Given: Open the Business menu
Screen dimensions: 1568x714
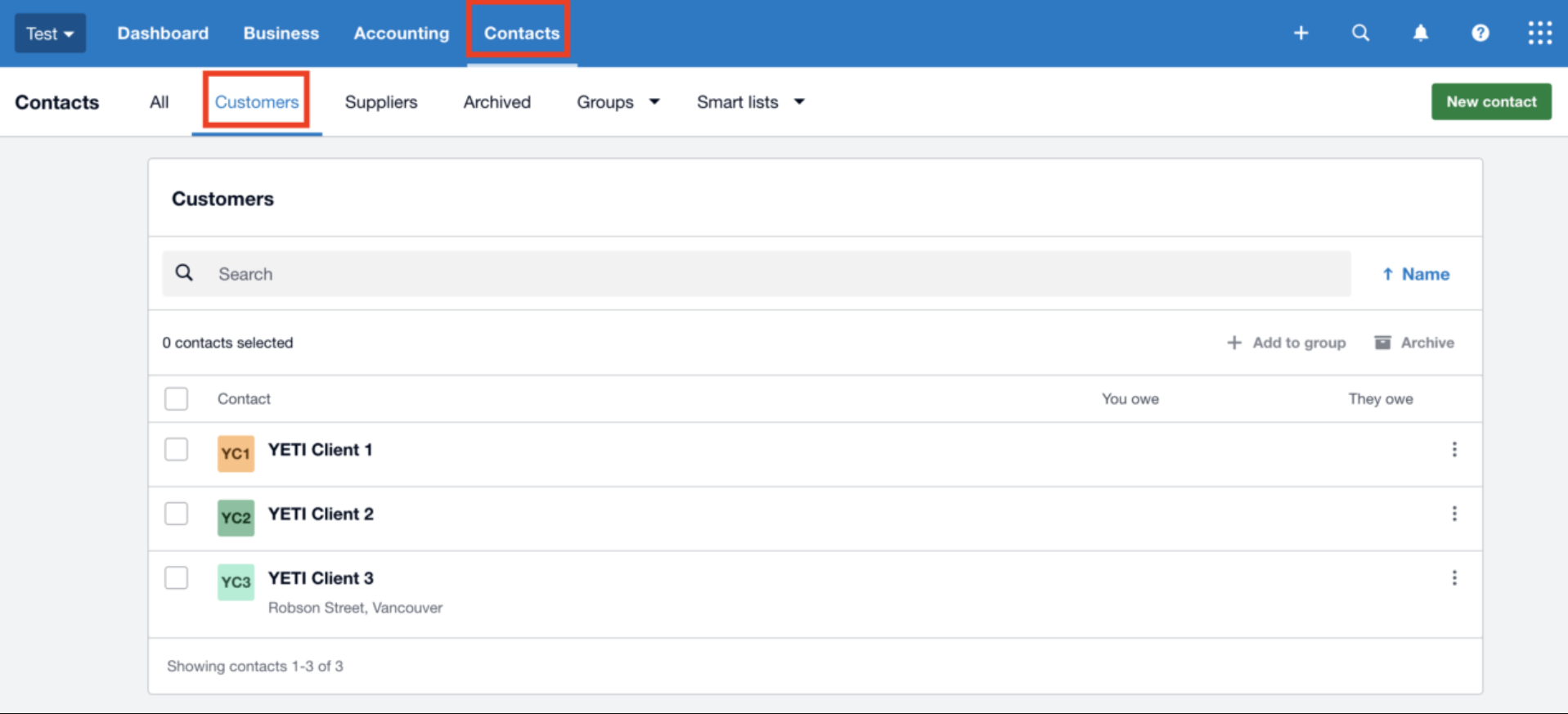Looking at the screenshot, I should [281, 34].
